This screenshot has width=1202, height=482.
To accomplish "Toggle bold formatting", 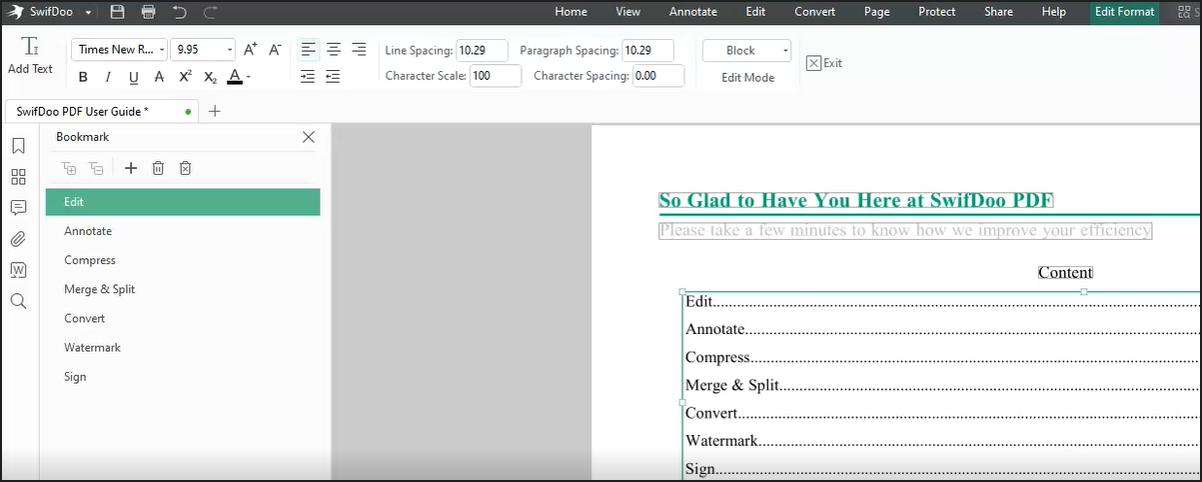I will coord(83,77).
